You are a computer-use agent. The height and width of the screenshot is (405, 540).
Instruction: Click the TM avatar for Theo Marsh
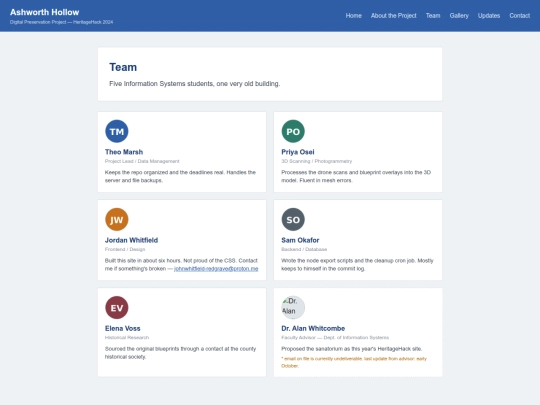point(117,131)
